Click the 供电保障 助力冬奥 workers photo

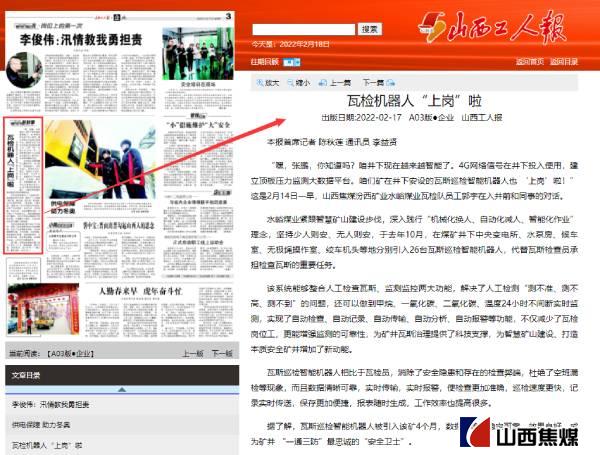tap(100, 159)
